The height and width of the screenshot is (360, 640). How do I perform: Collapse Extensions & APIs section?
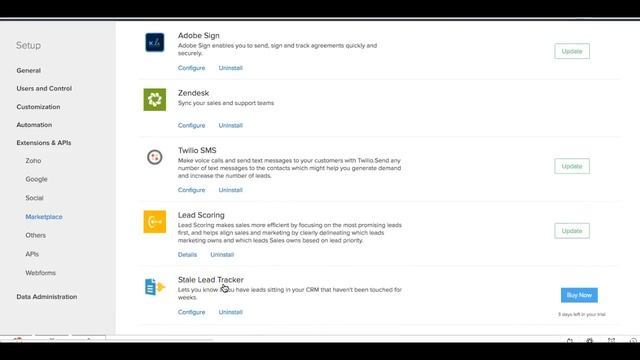pyautogui.click(x=44, y=143)
